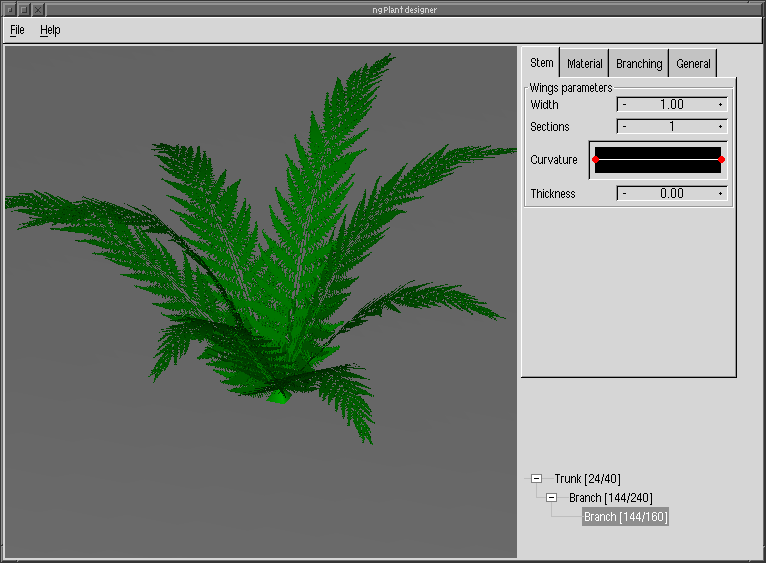Decrease the Sections value with minus
The height and width of the screenshot is (563, 766).
click(624, 127)
